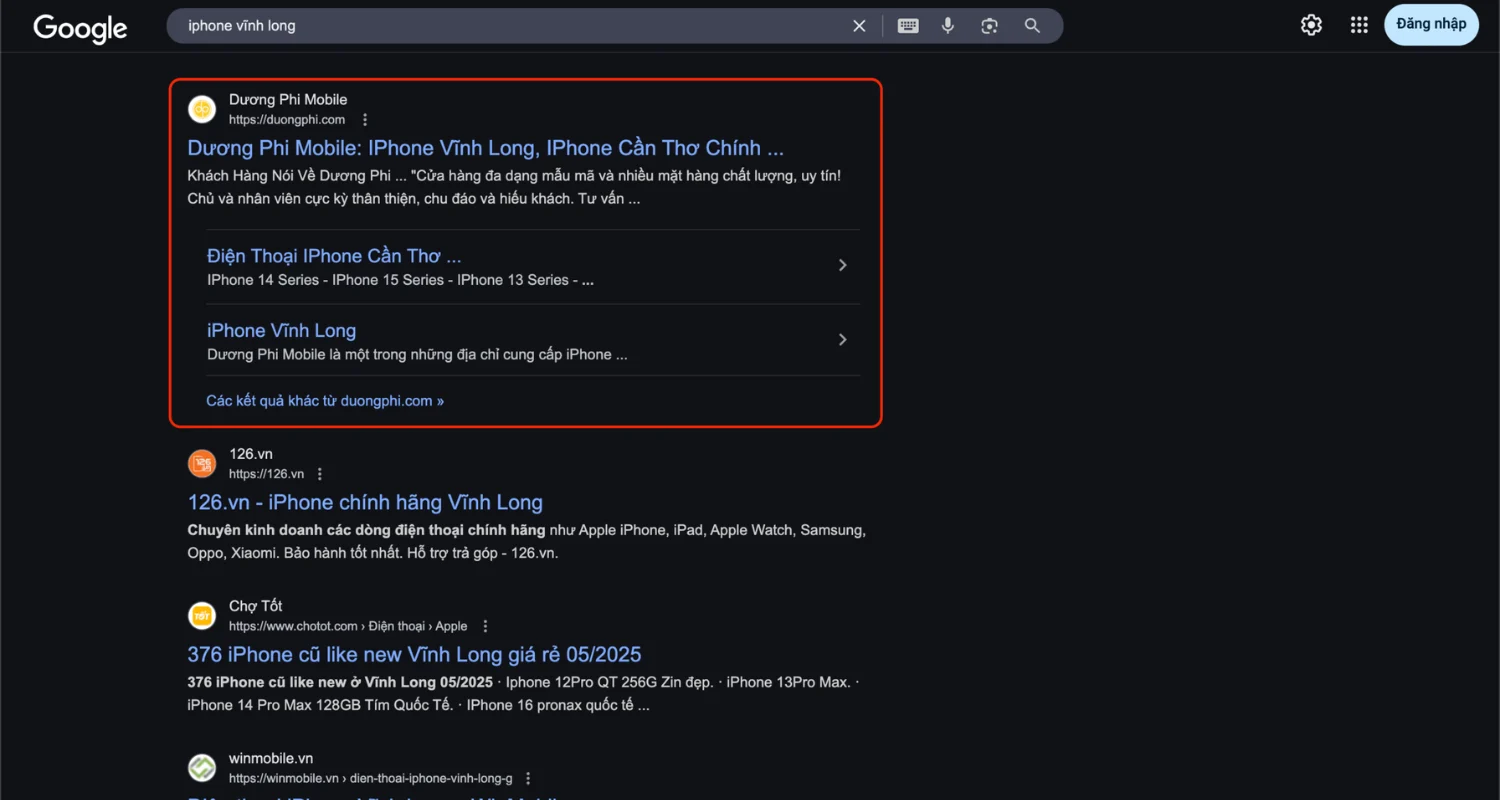The height and width of the screenshot is (800, 1500).
Task: Open quick settings gear icon
Action: point(1311,25)
